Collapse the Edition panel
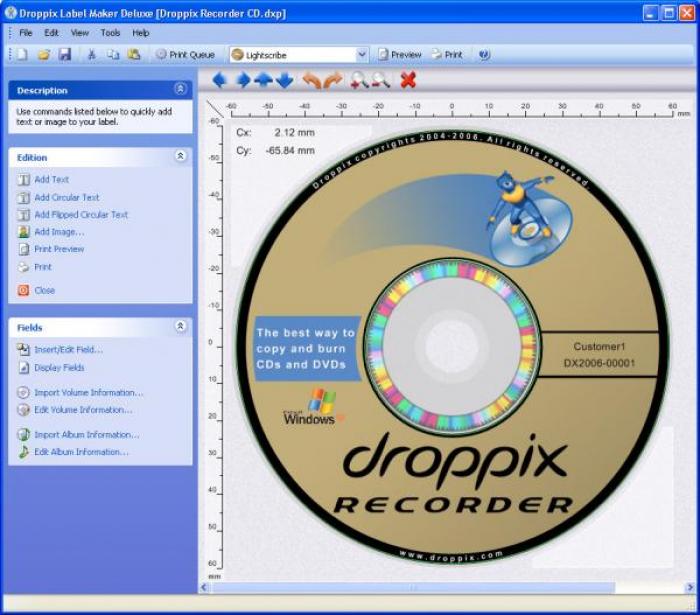The width and height of the screenshot is (700, 615). point(180,156)
